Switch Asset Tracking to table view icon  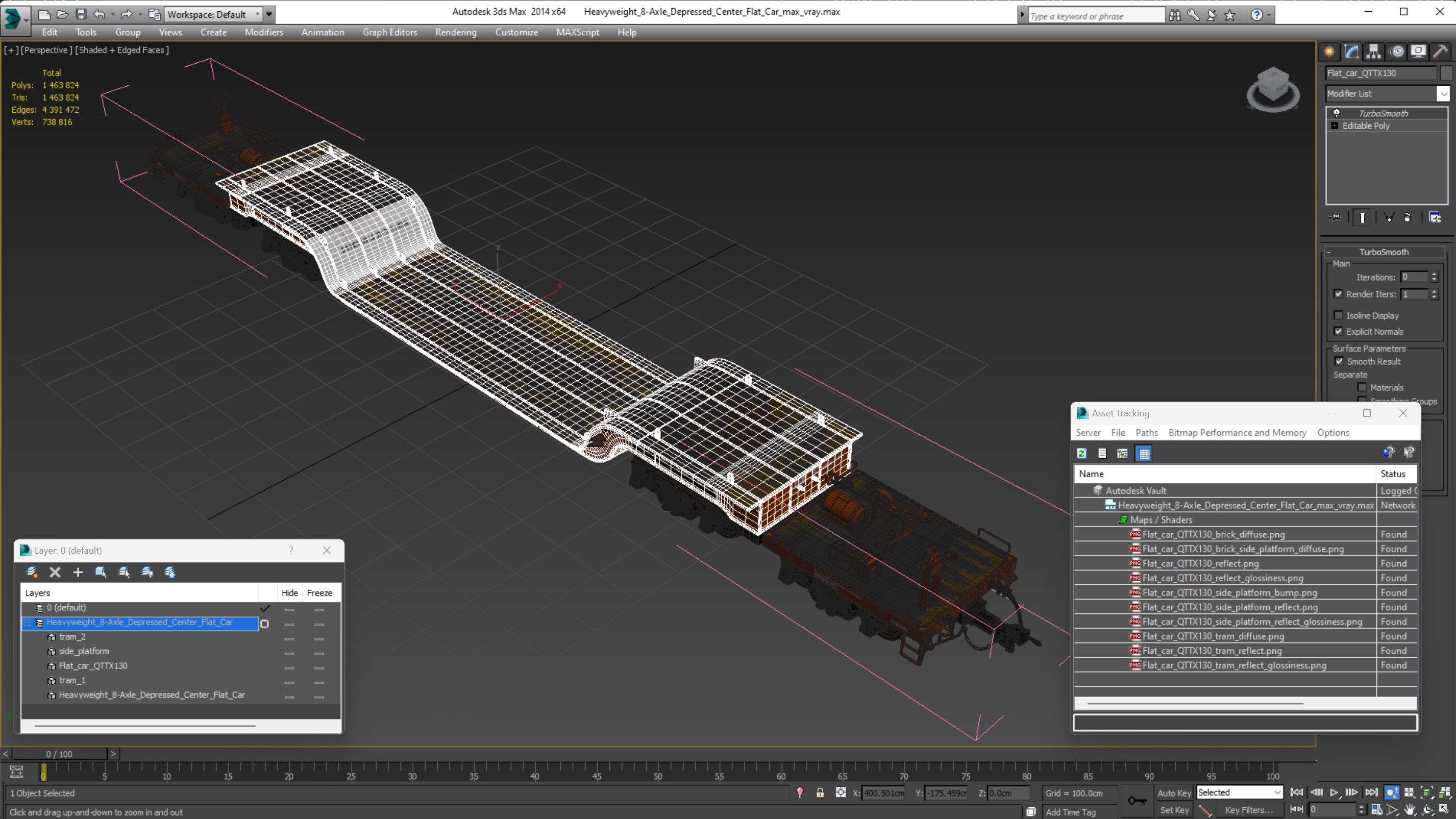tap(1144, 453)
